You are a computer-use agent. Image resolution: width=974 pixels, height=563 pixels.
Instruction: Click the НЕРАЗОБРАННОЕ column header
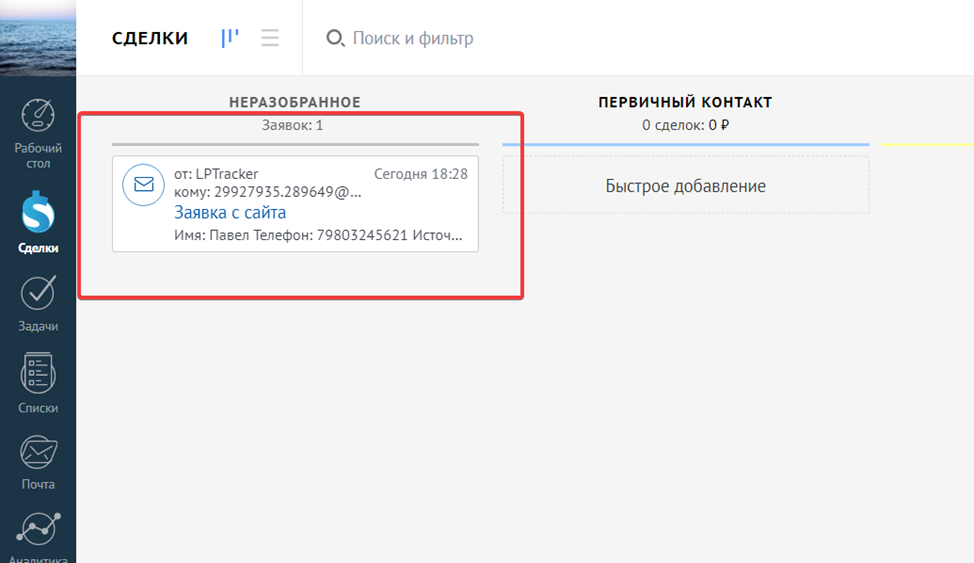pyautogui.click(x=294, y=102)
